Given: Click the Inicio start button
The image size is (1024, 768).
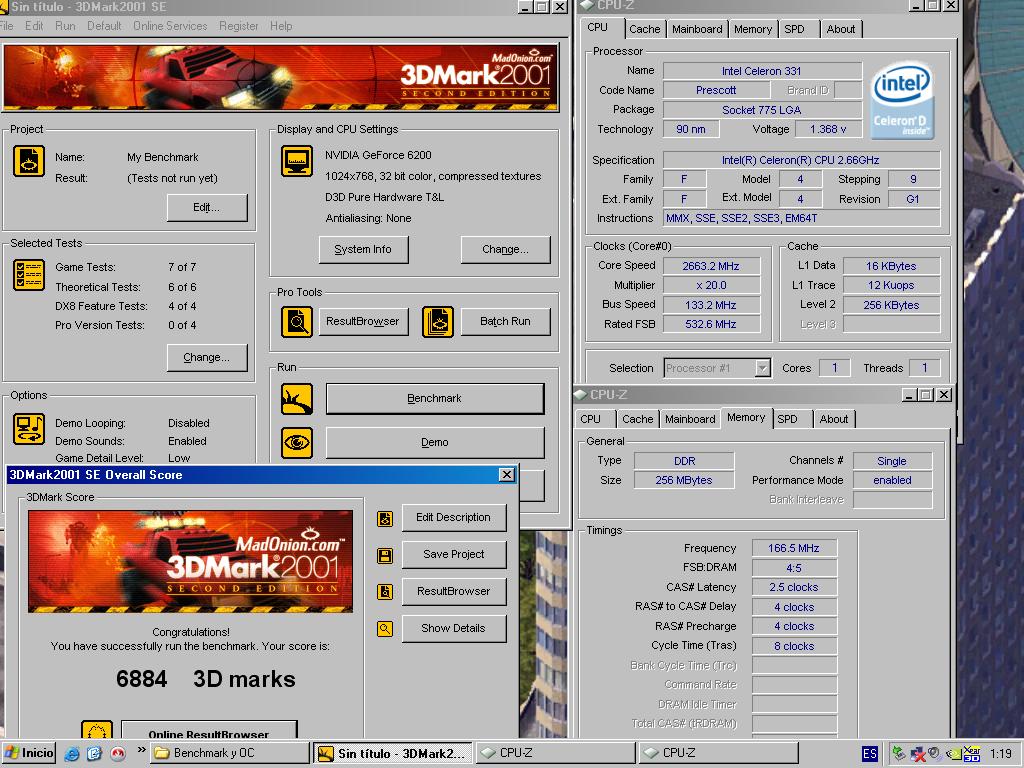Looking at the screenshot, I should [x=29, y=754].
